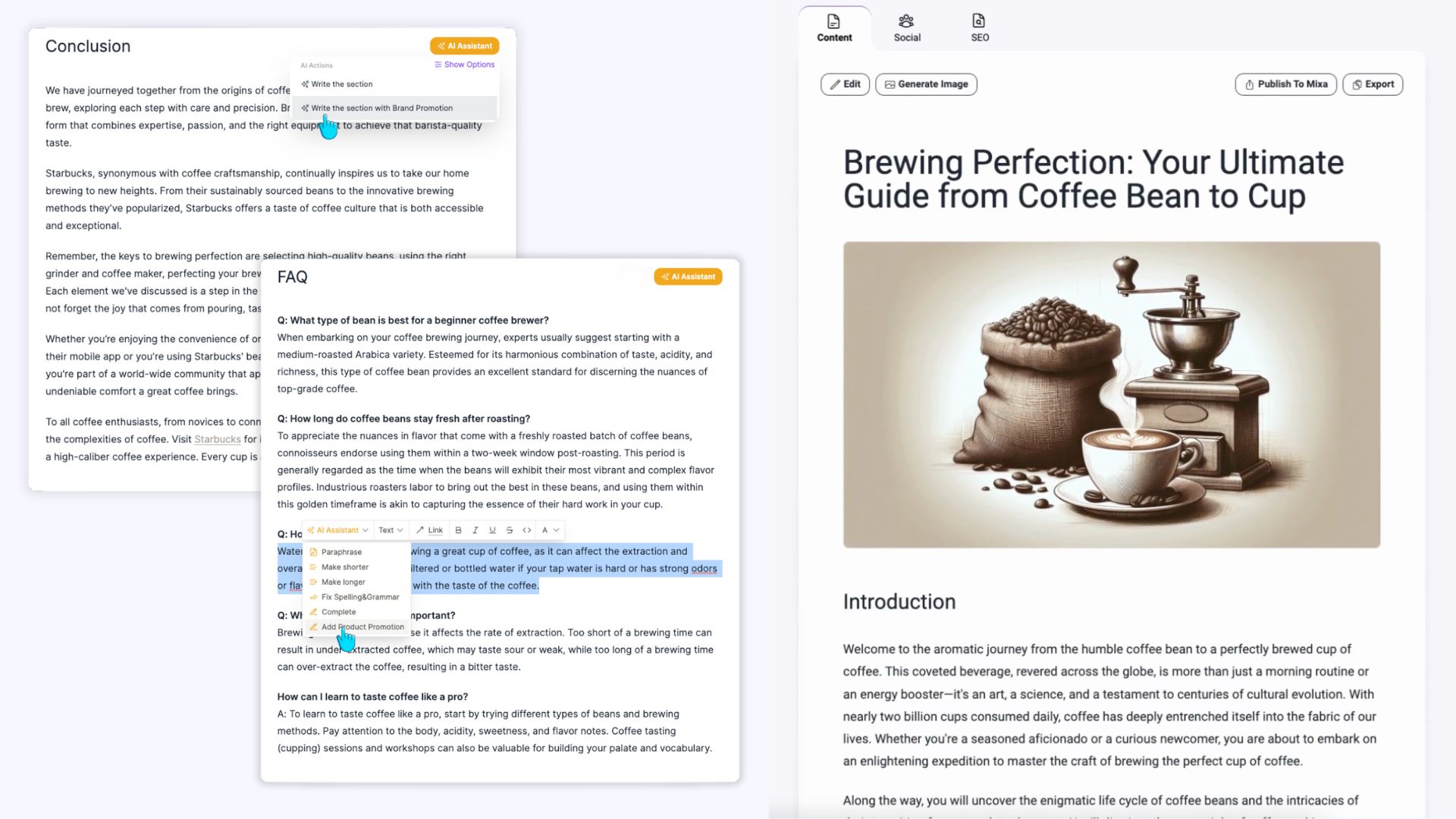
Task: Toggle strikethrough formatting in floating toolbar
Action: [510, 530]
